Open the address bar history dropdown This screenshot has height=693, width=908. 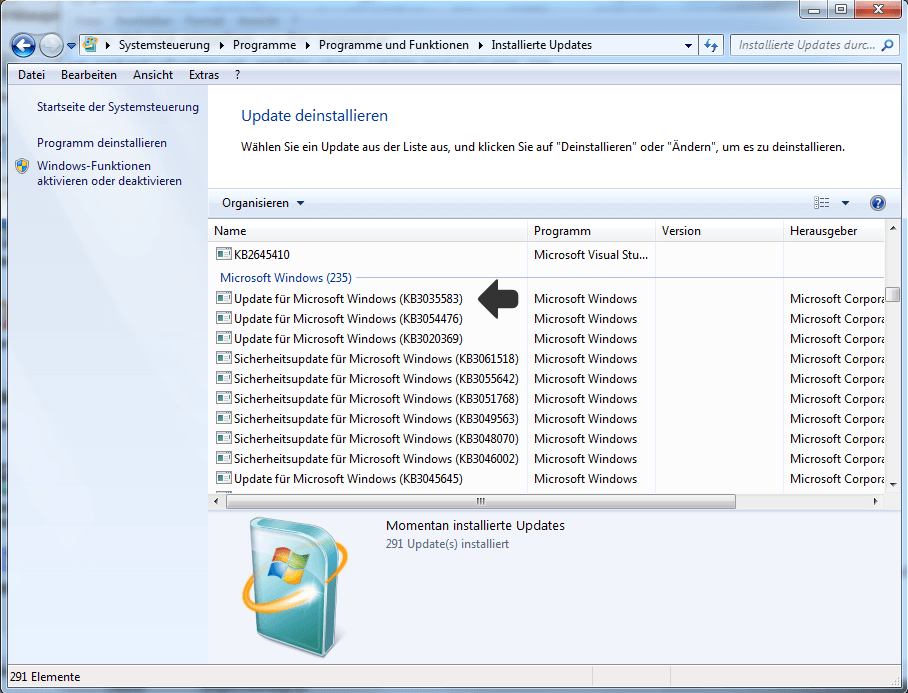coord(688,45)
